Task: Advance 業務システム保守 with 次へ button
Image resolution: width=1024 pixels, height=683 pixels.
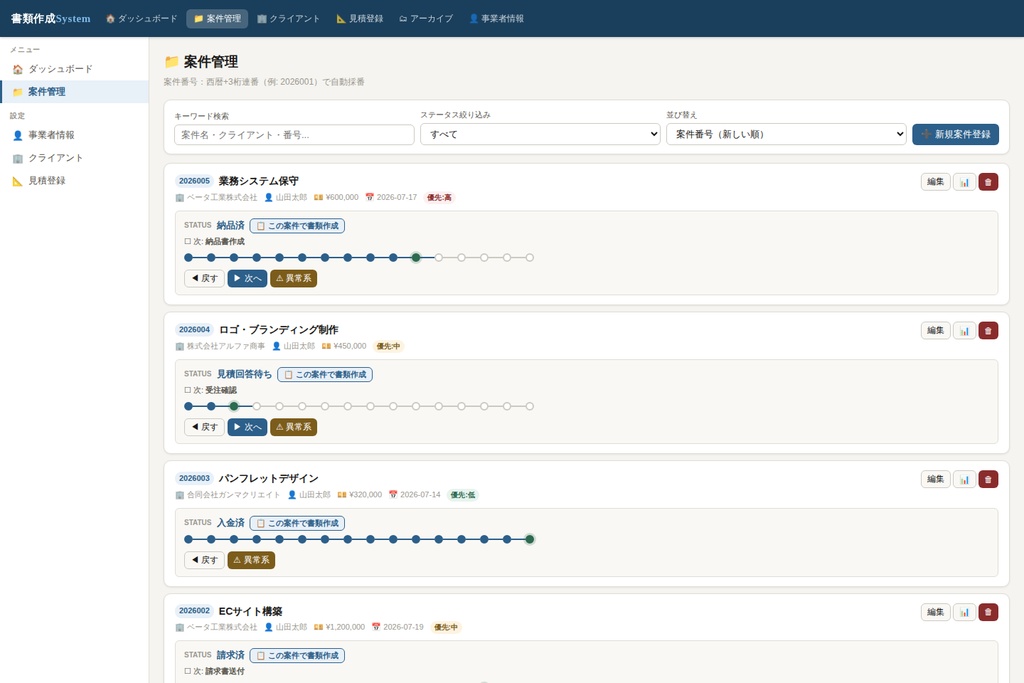Action: 248,278
